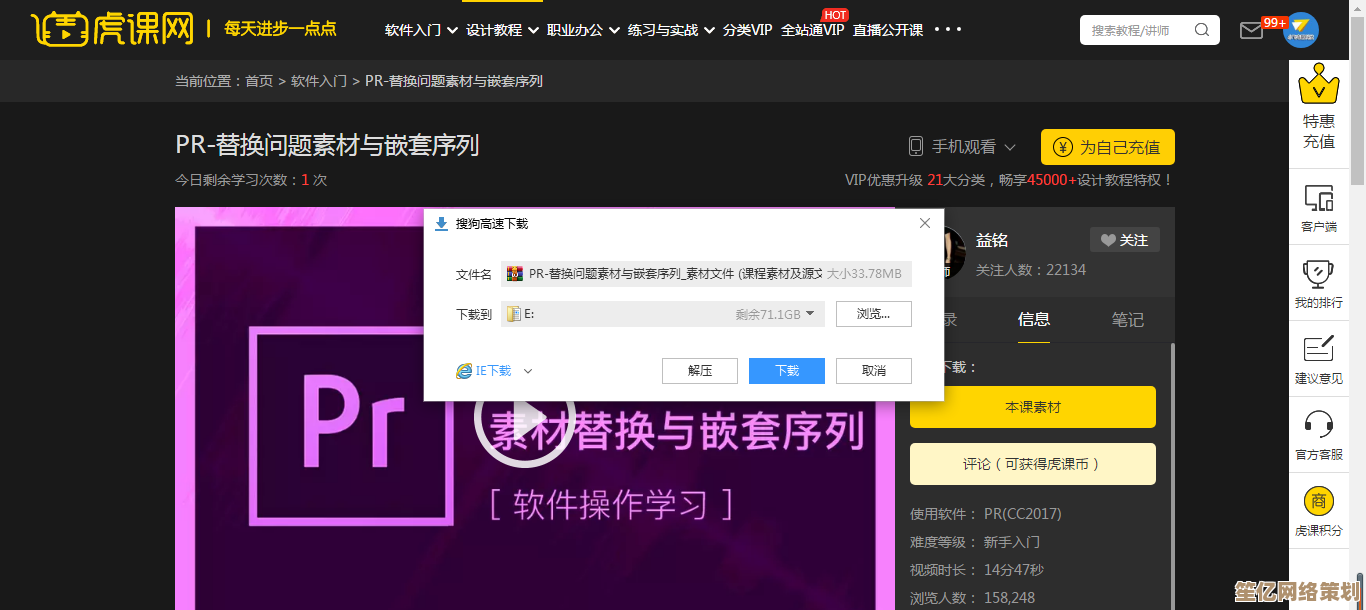Expand the IE下载 options arrow
The width and height of the screenshot is (1366, 610).
tap(528, 371)
